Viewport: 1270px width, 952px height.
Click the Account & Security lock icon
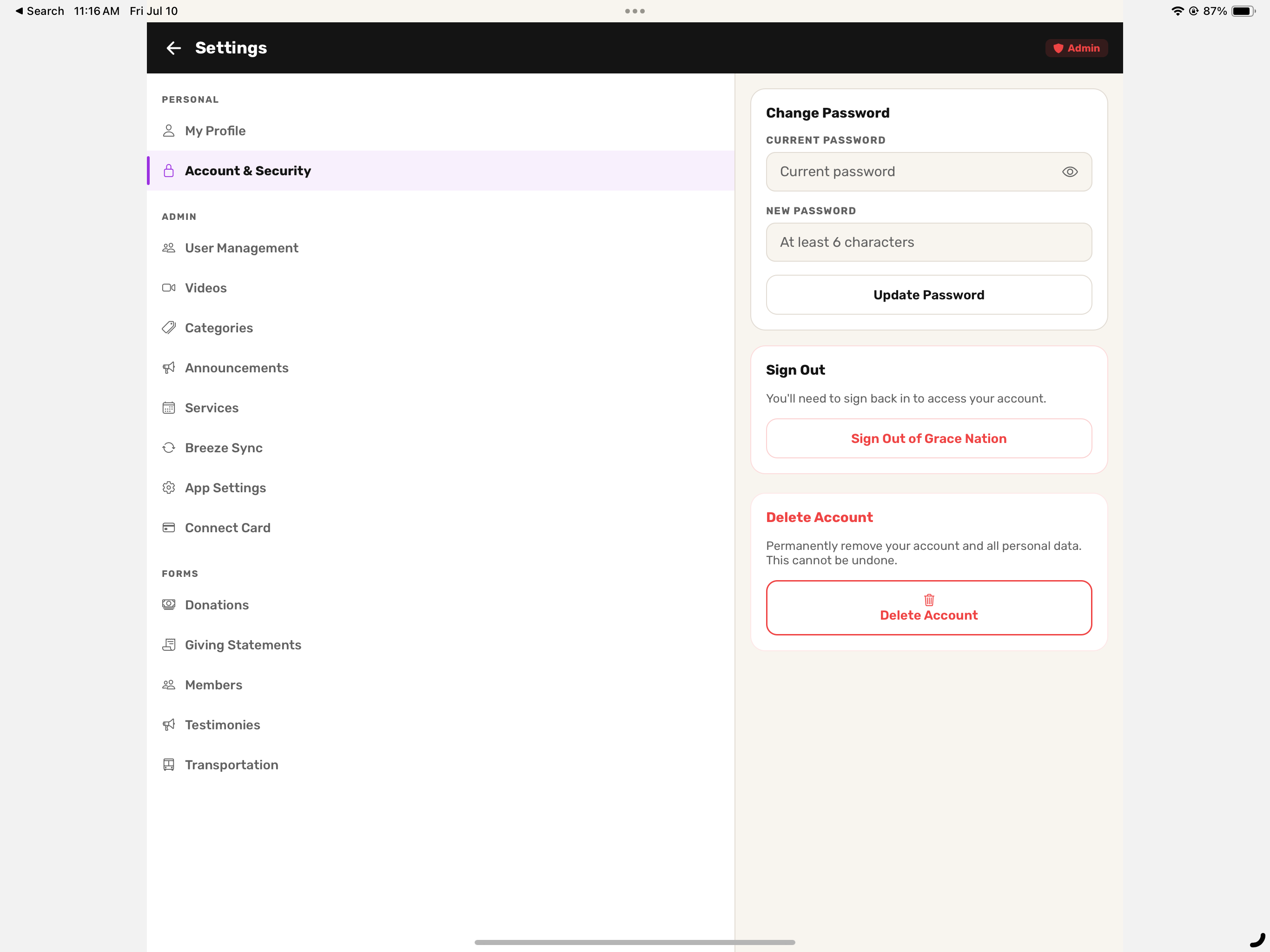tap(168, 171)
